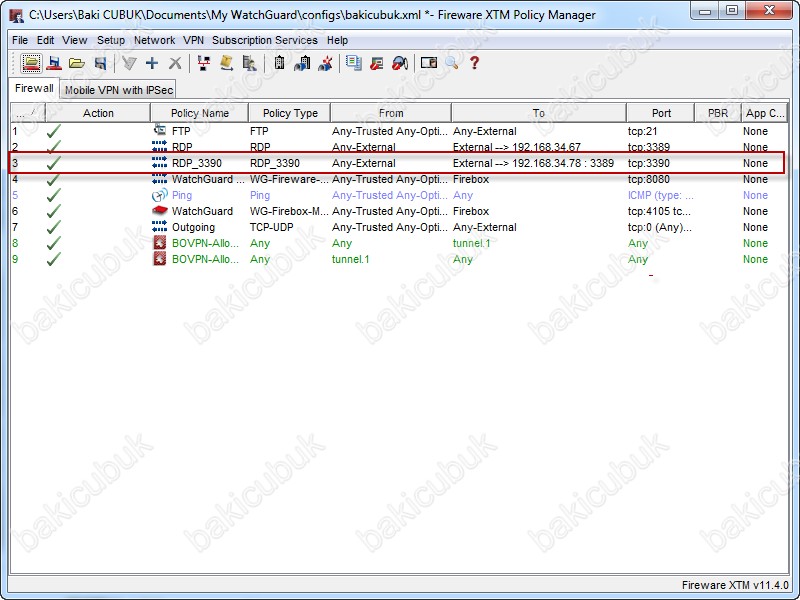Viewport: 800px width, 600px height.
Task: Click the red Firebox icon beside WG-Firebox-M policy
Action: 160,211
